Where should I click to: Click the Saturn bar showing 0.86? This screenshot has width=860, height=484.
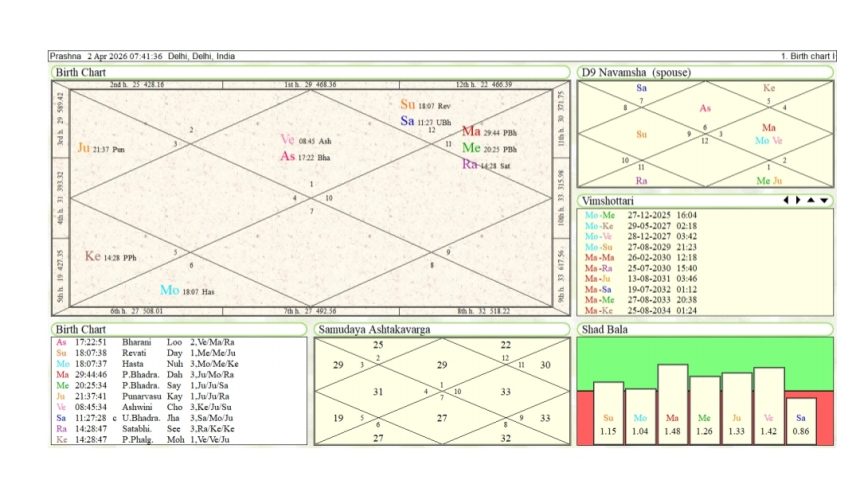click(801, 420)
